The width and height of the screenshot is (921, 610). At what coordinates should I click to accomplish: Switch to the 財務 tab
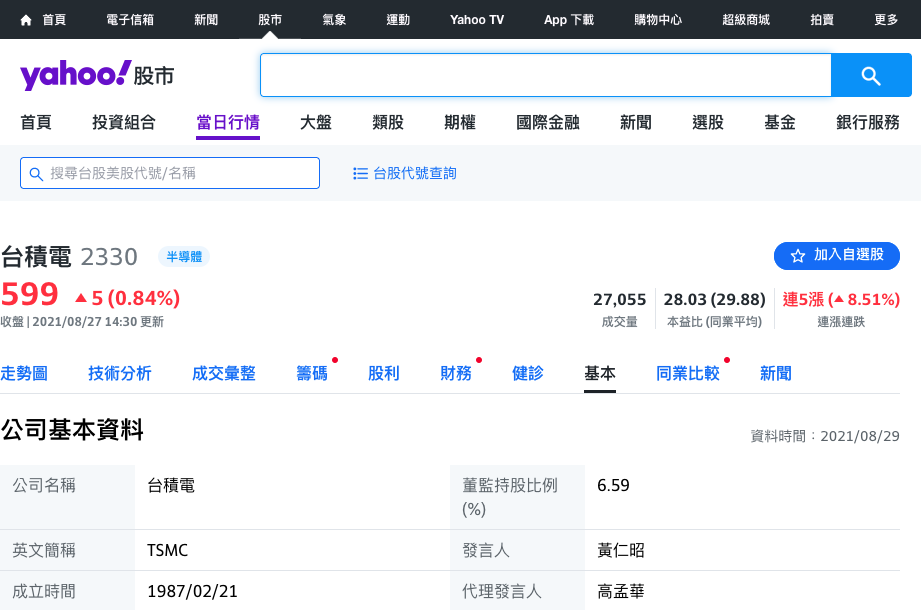click(456, 373)
